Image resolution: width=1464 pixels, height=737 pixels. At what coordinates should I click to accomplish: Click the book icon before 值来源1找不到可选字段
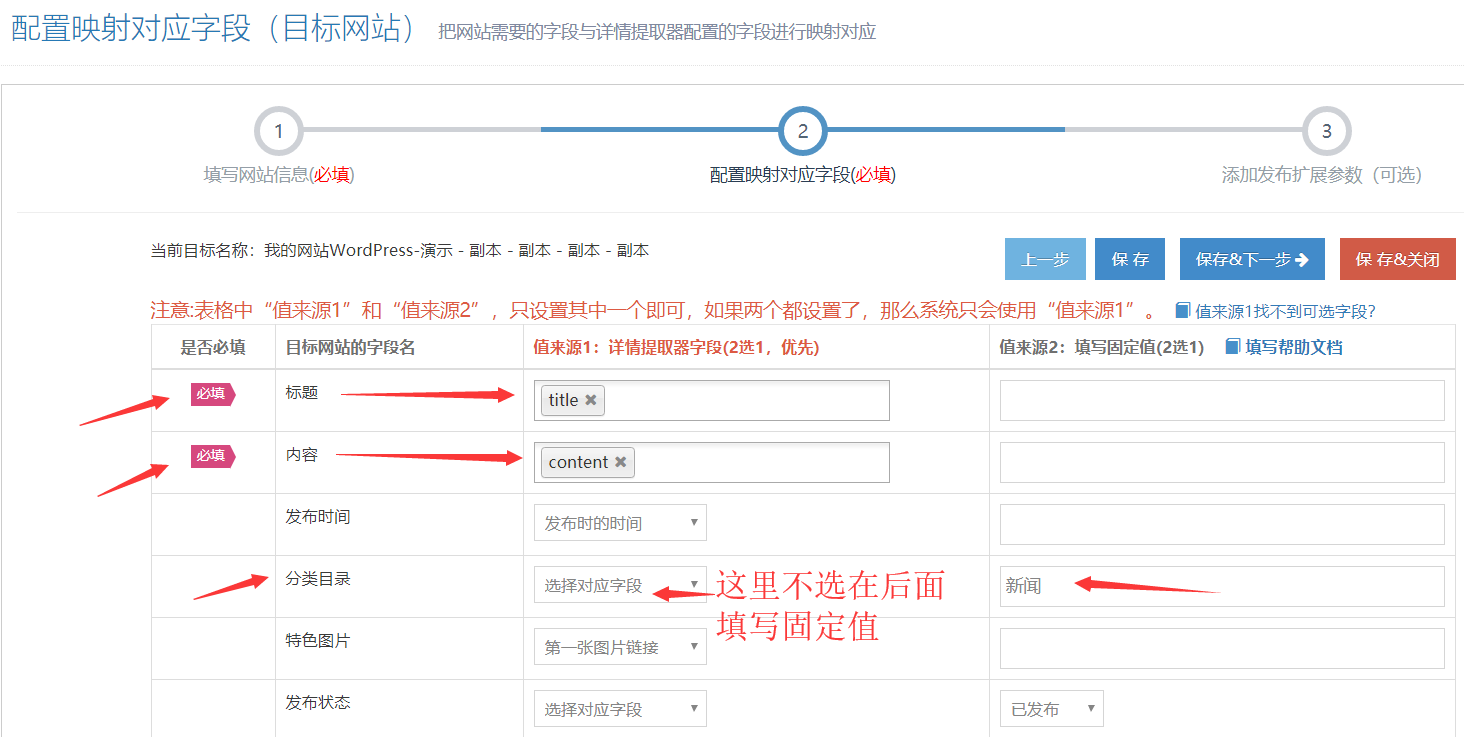pyautogui.click(x=1183, y=311)
